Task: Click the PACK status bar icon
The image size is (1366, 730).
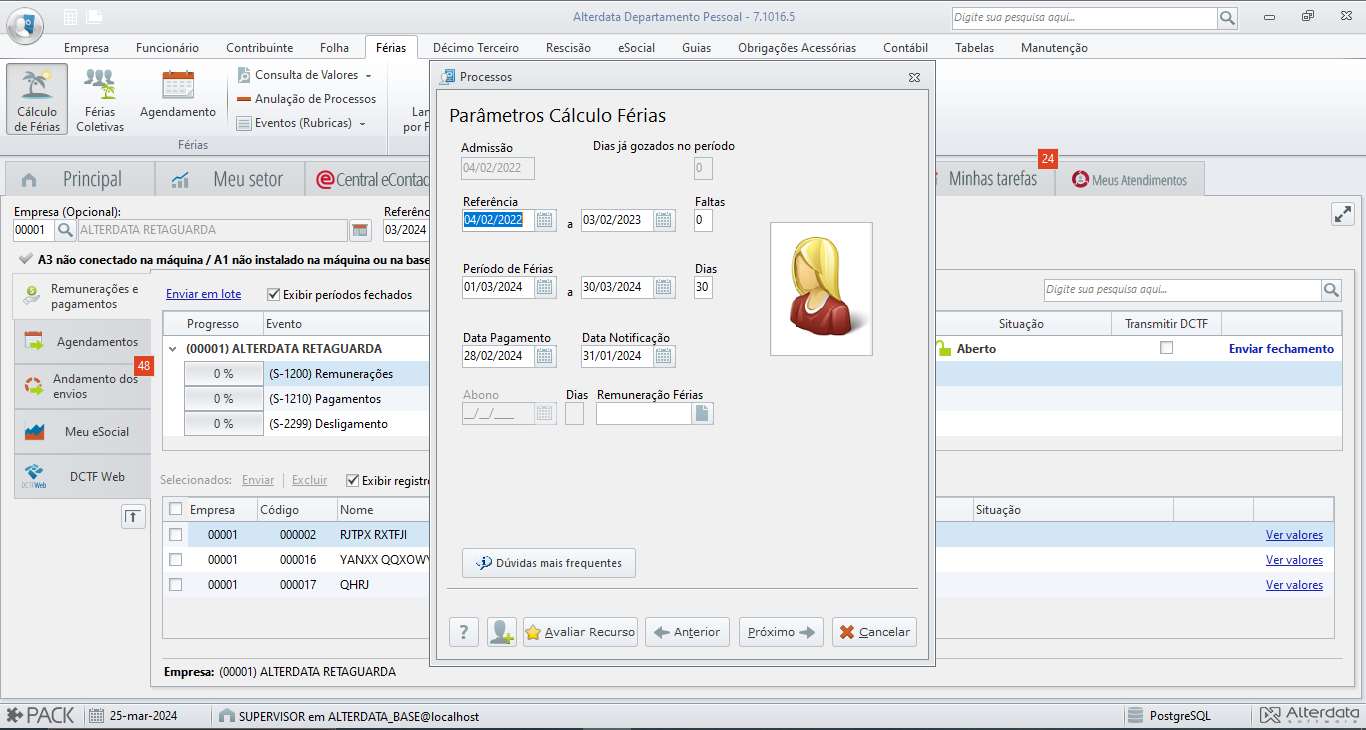Action: tap(42, 716)
